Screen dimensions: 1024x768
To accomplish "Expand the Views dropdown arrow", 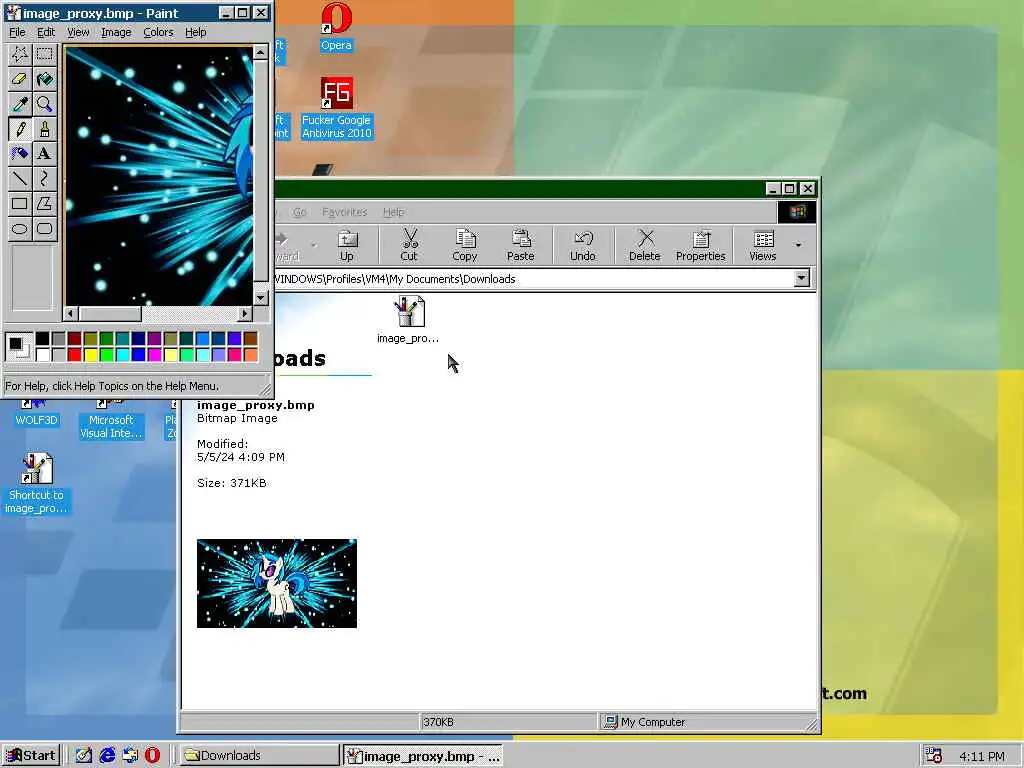I will click(798, 245).
